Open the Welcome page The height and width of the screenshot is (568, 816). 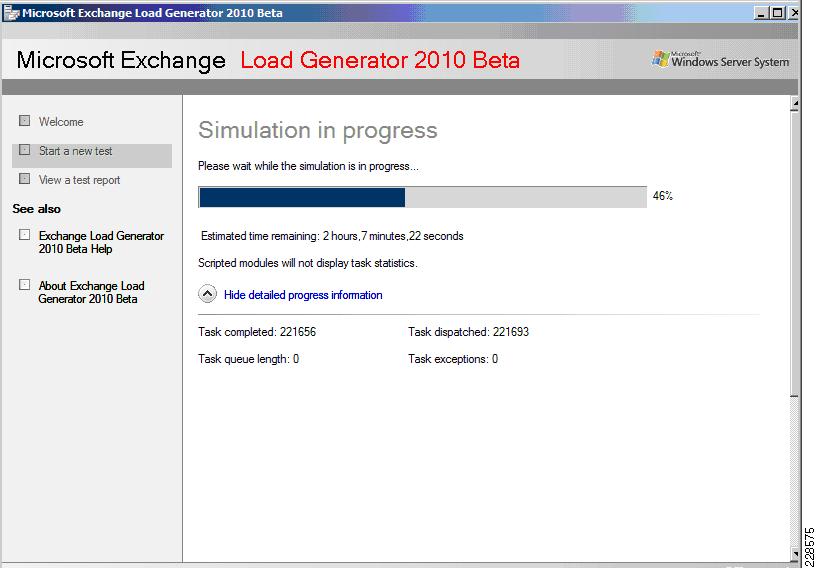coord(61,122)
